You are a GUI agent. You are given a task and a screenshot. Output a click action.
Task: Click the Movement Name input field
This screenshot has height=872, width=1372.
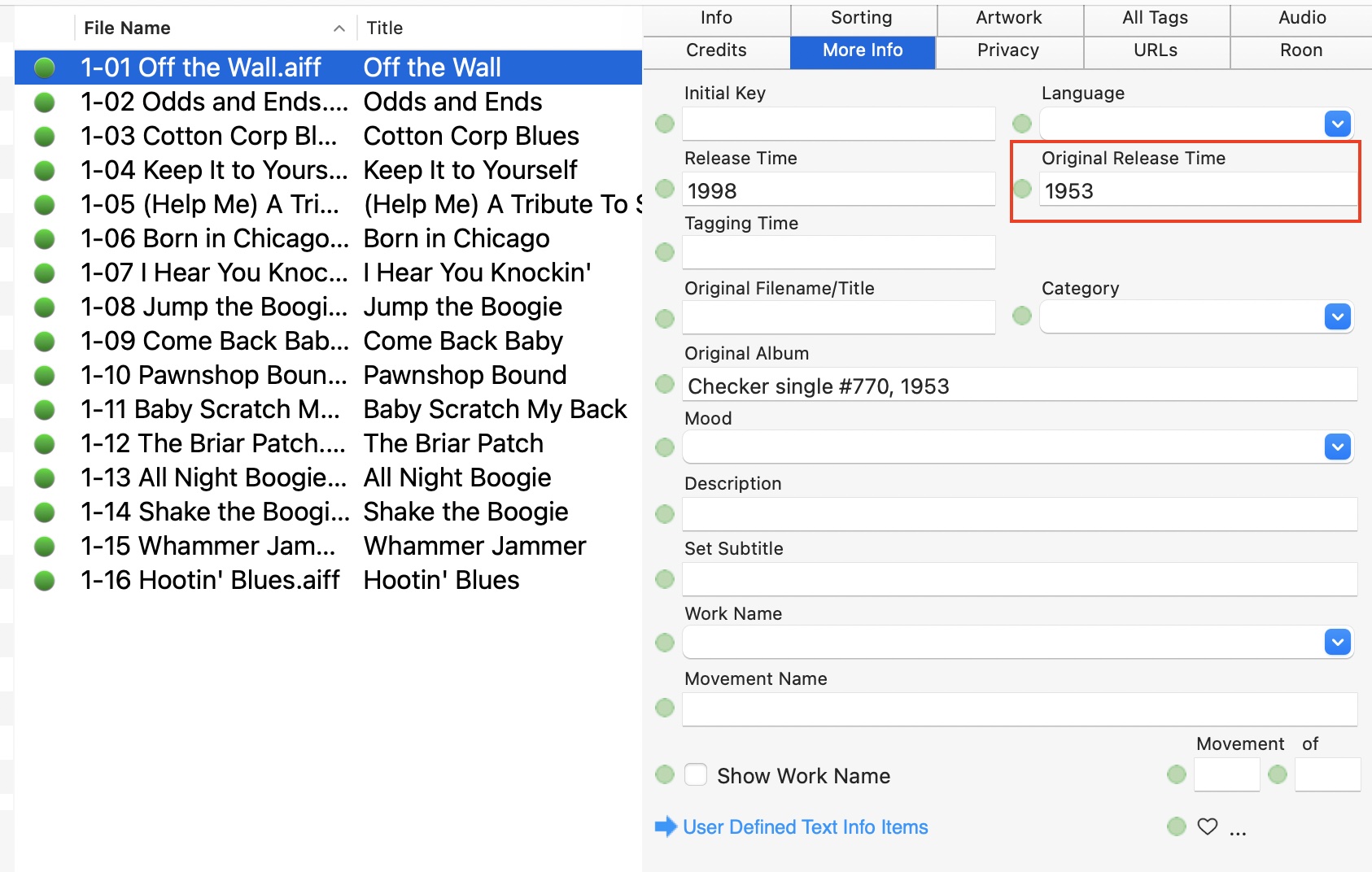[1020, 709]
